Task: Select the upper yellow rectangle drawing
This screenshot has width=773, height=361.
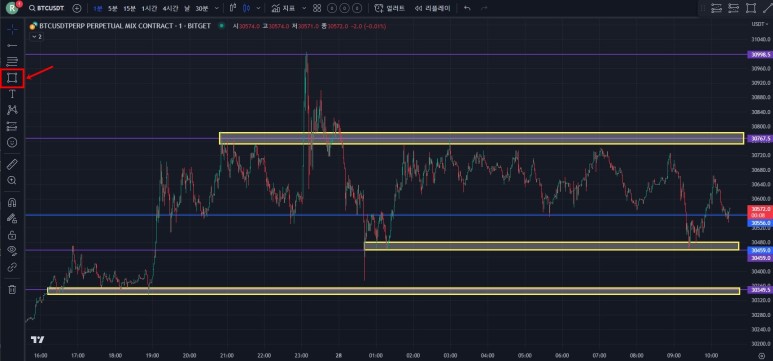Action: (x=481, y=138)
